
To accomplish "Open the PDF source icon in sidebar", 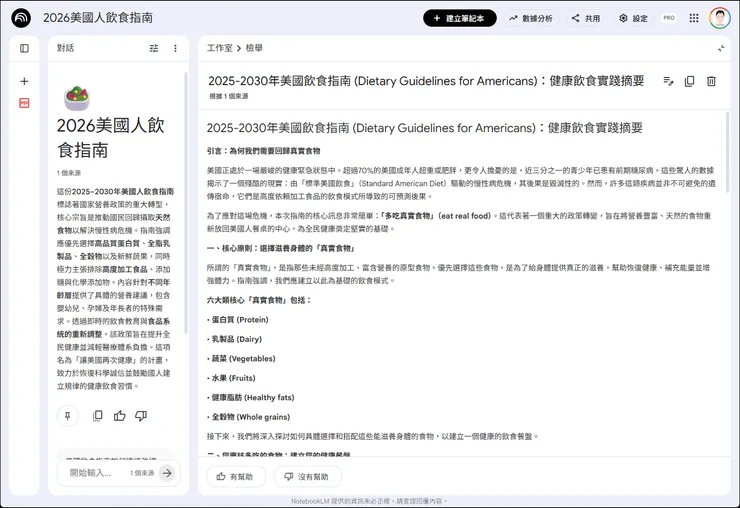I will pos(24,103).
